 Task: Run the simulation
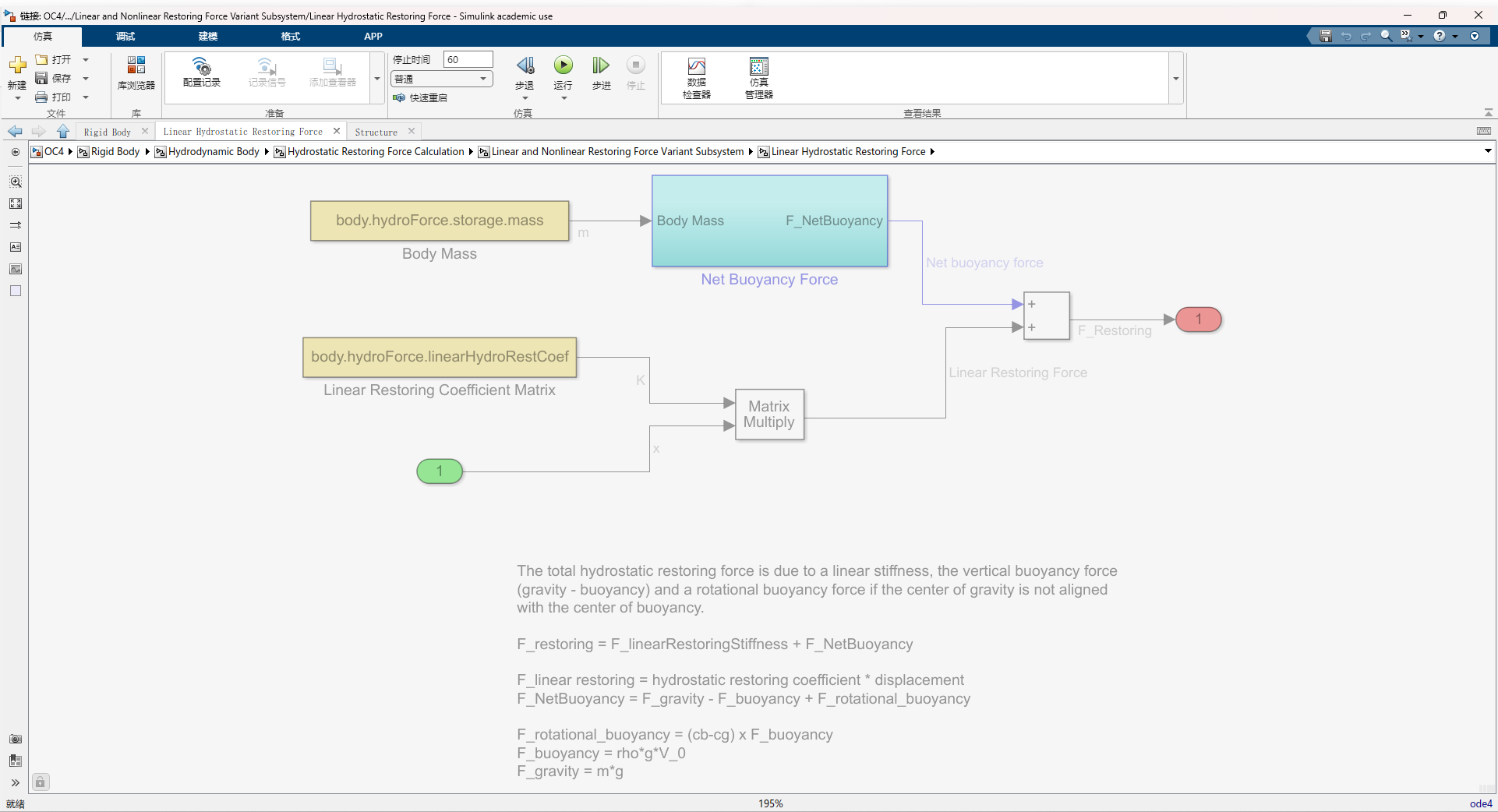click(x=563, y=65)
